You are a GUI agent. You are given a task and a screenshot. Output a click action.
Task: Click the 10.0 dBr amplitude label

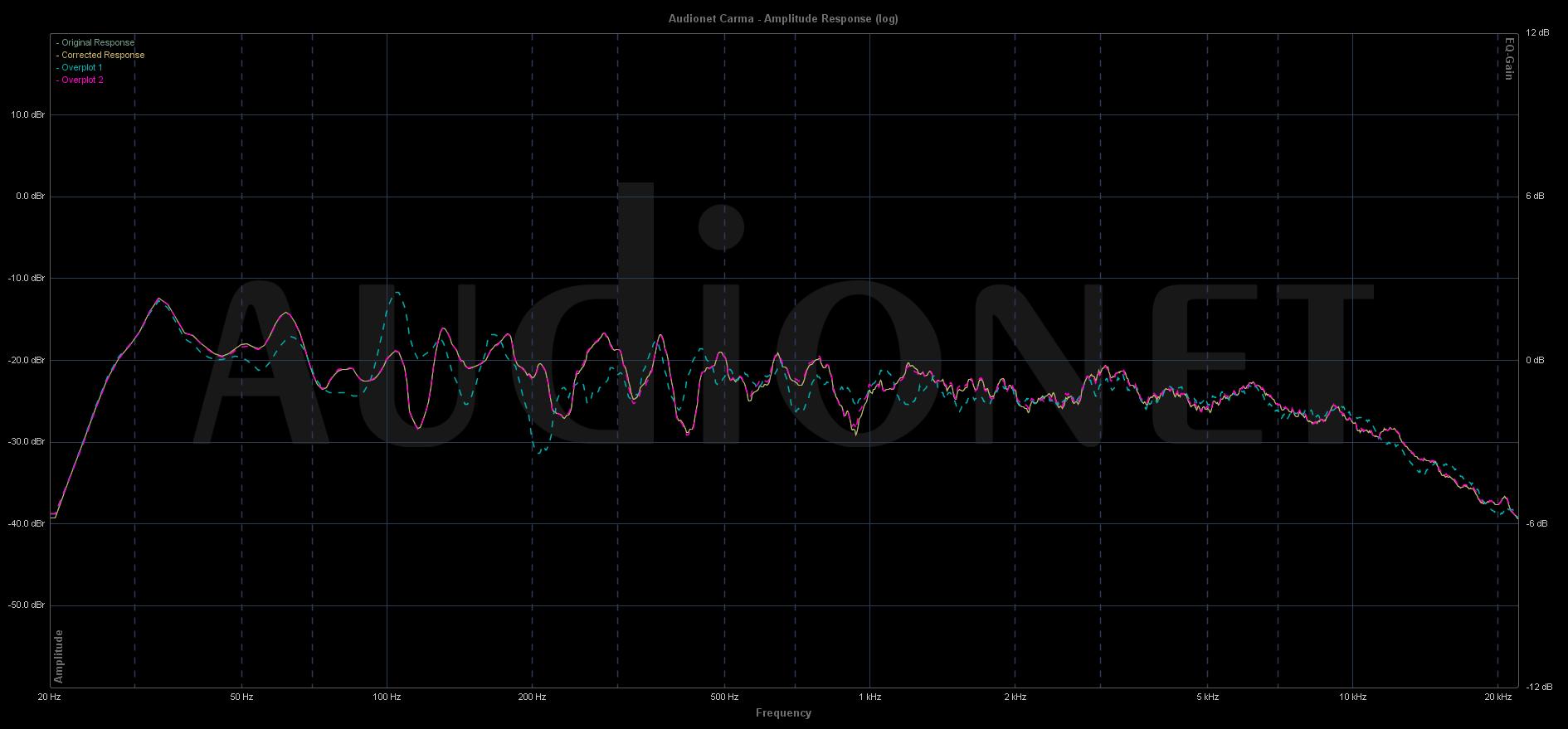tap(27, 114)
